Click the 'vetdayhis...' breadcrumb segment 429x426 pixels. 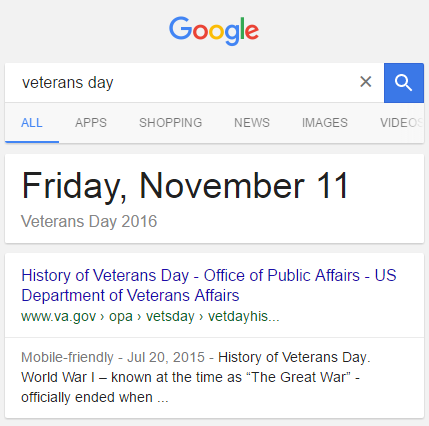(244, 316)
